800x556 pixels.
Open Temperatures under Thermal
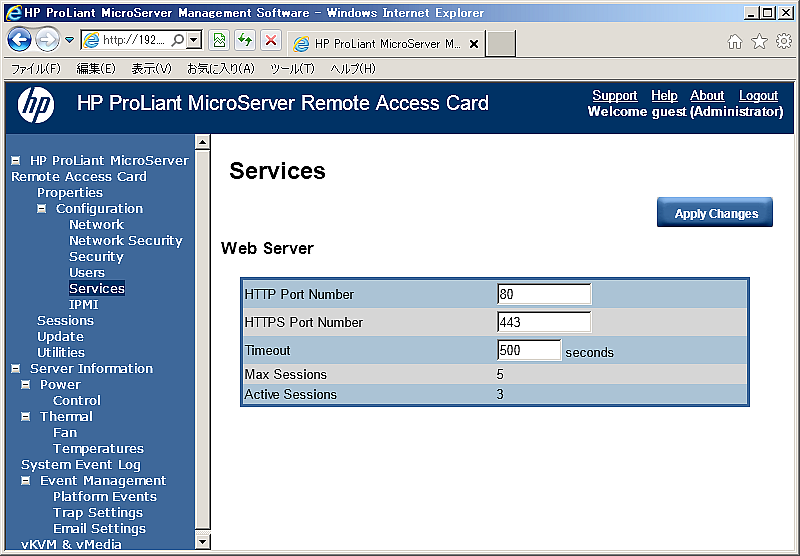click(98, 449)
